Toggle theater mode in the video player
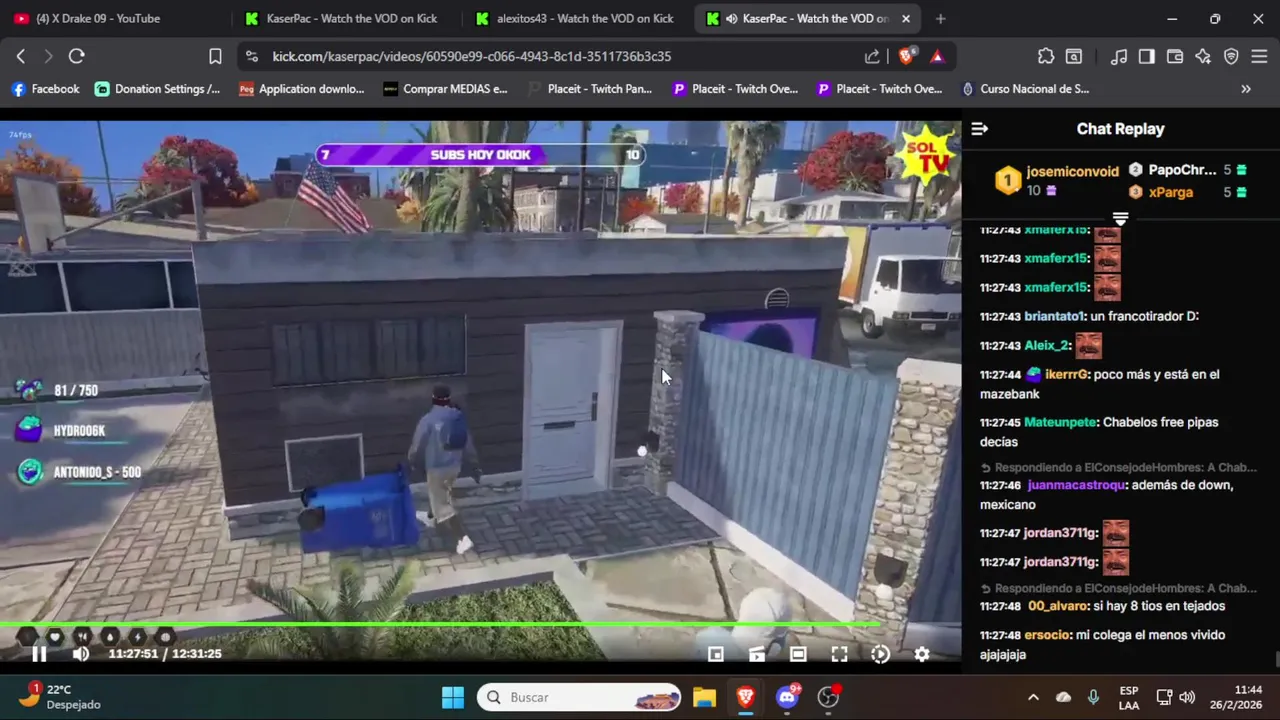The height and width of the screenshot is (720, 1280). click(798, 654)
